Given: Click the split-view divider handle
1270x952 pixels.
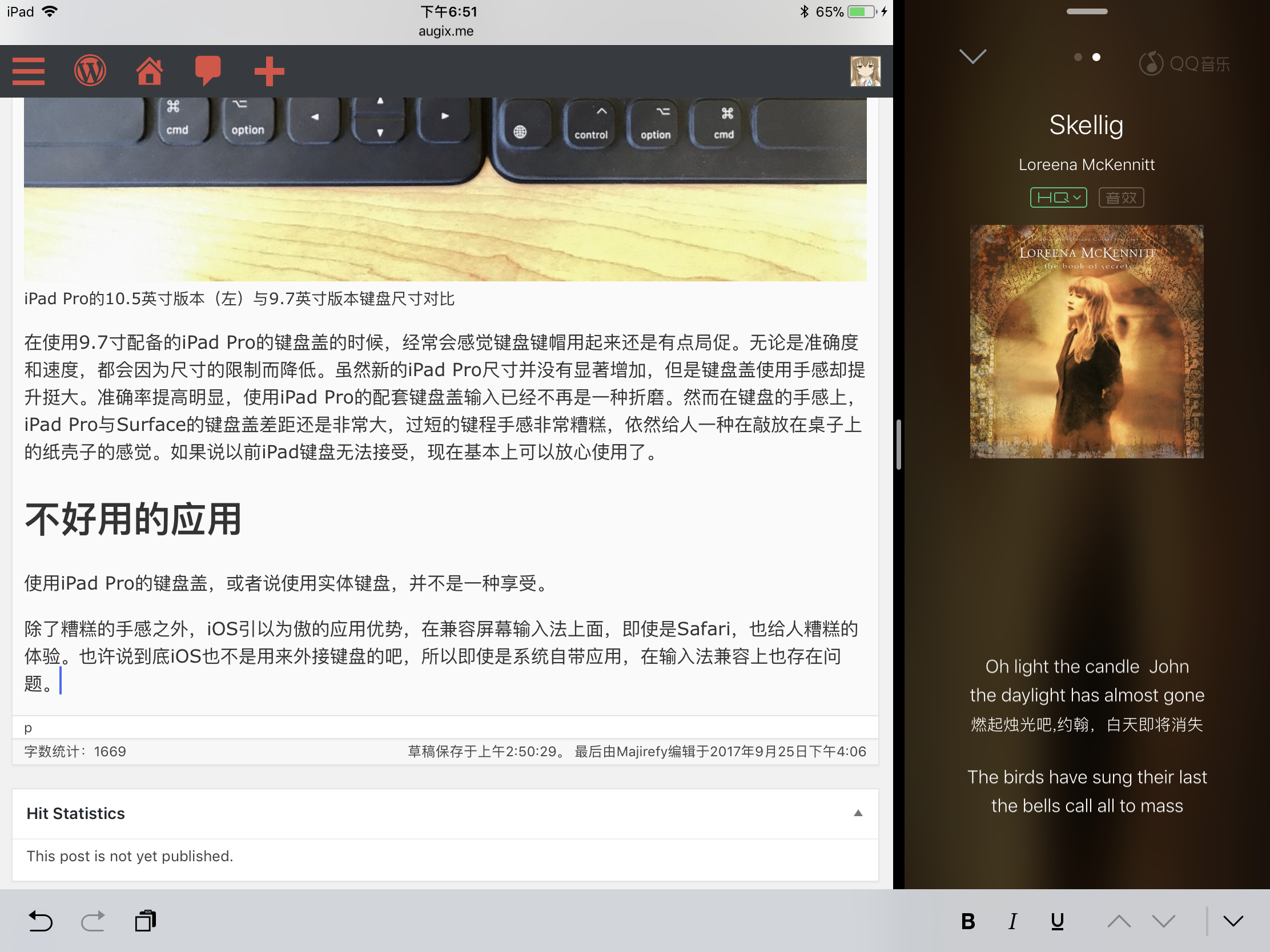Looking at the screenshot, I should pos(898,445).
